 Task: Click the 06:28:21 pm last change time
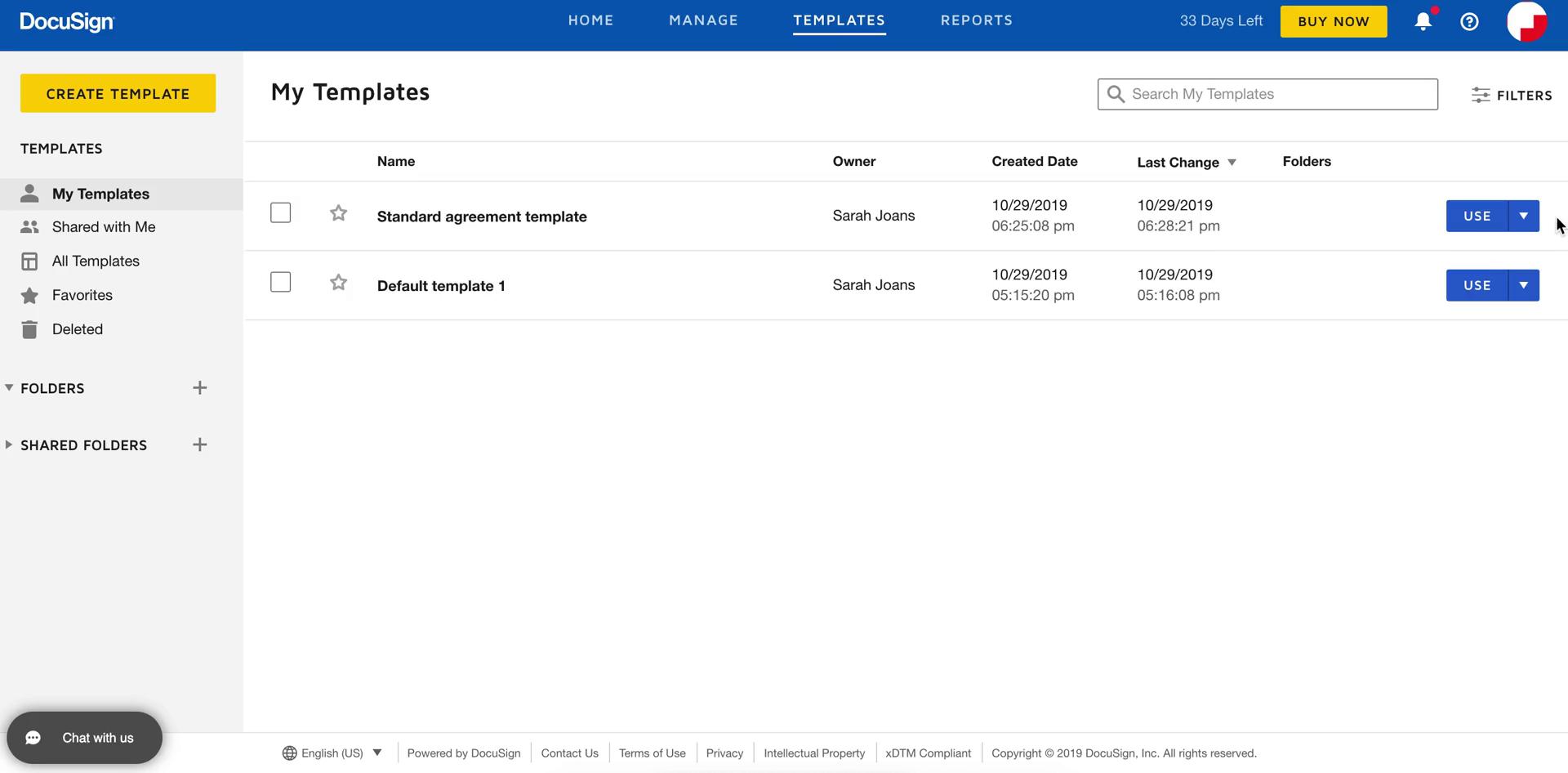coord(1178,226)
